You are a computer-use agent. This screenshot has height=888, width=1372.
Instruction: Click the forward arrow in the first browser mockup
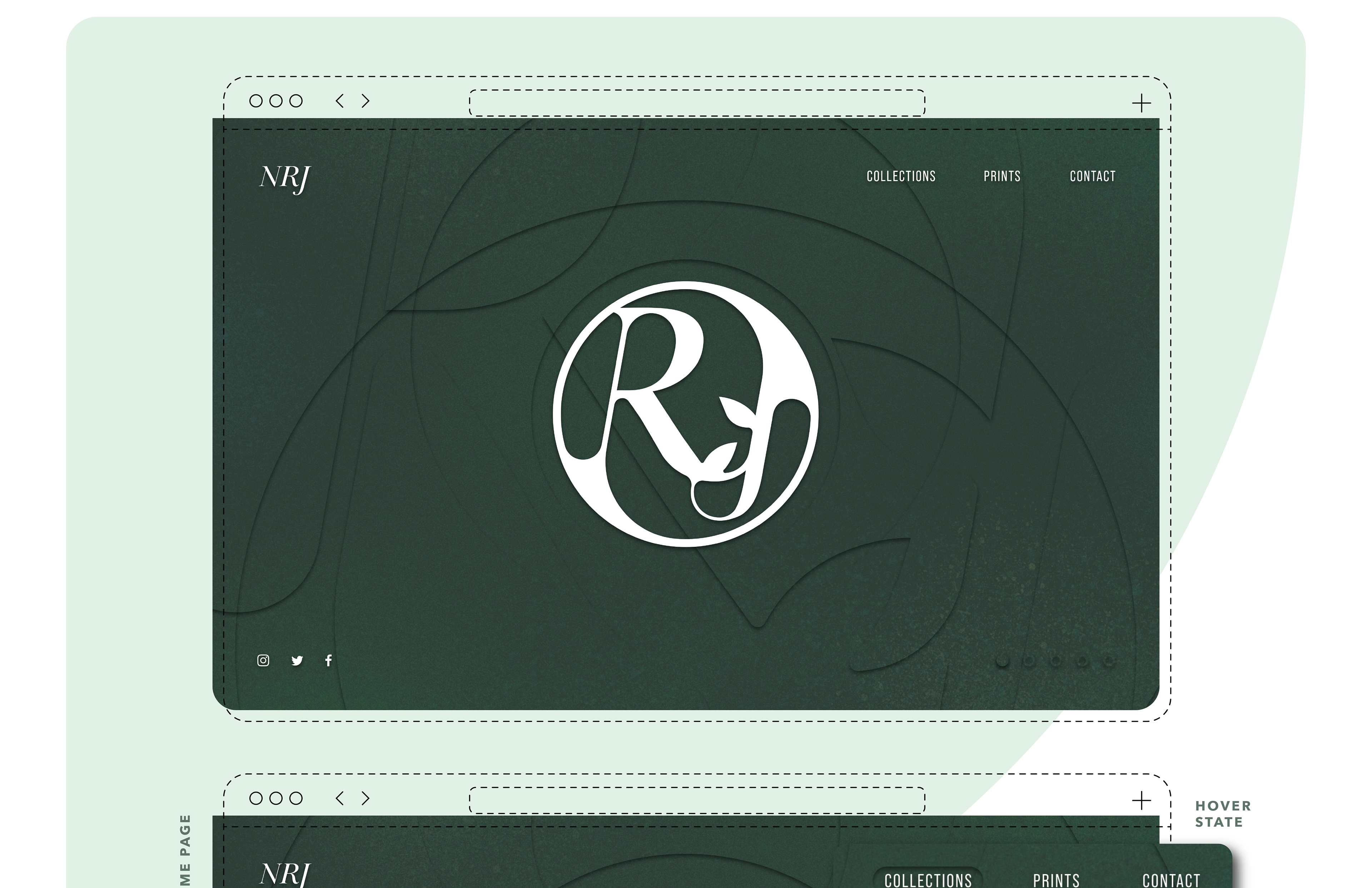366,101
